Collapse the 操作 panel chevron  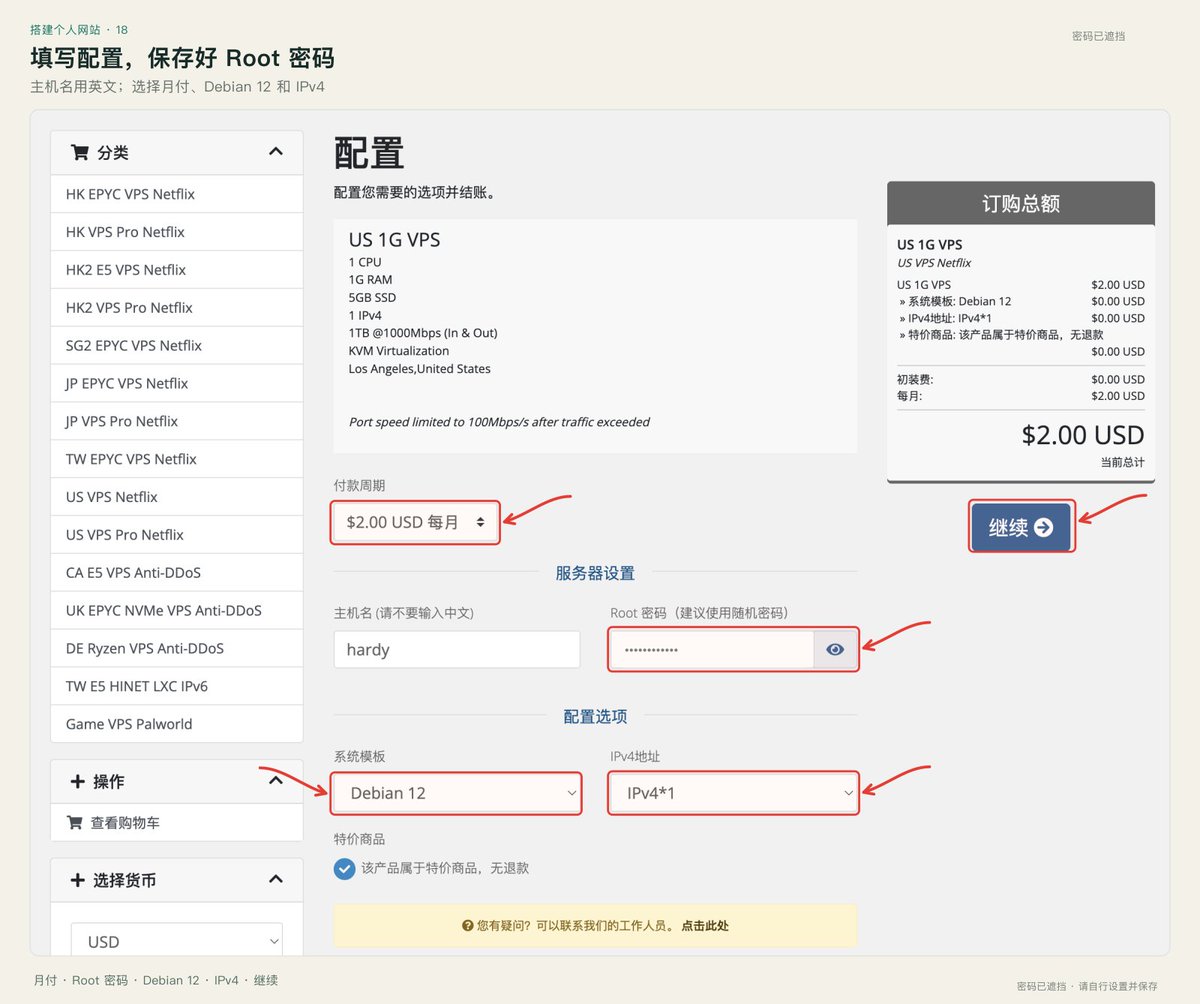click(276, 781)
